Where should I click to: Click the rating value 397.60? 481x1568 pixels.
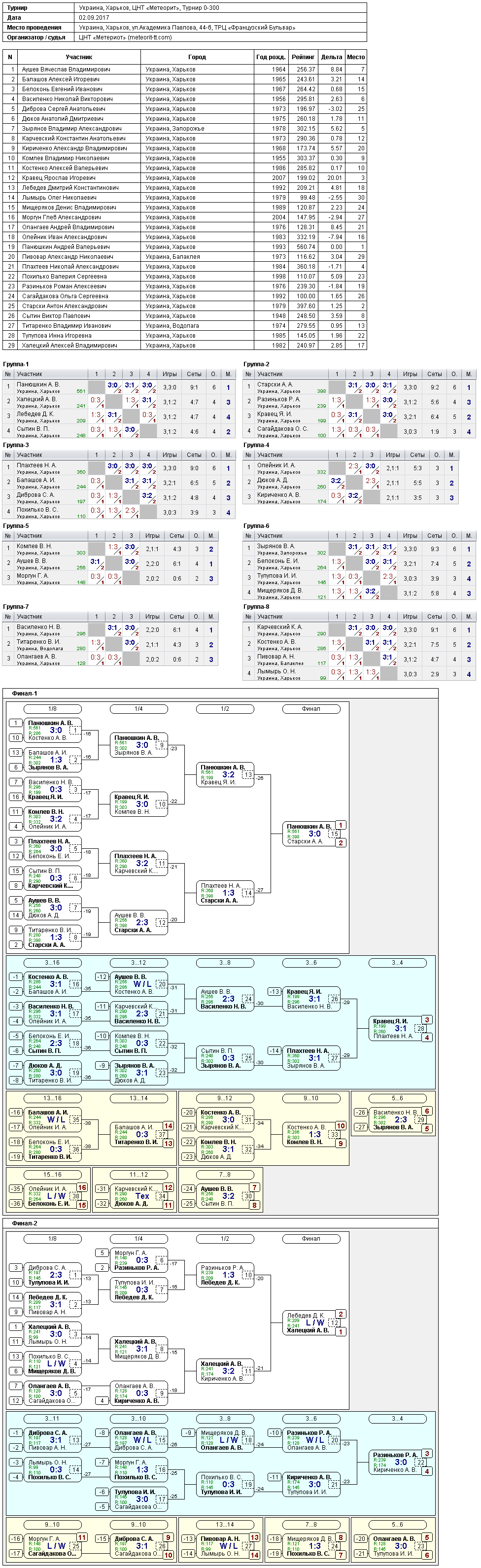(306, 306)
